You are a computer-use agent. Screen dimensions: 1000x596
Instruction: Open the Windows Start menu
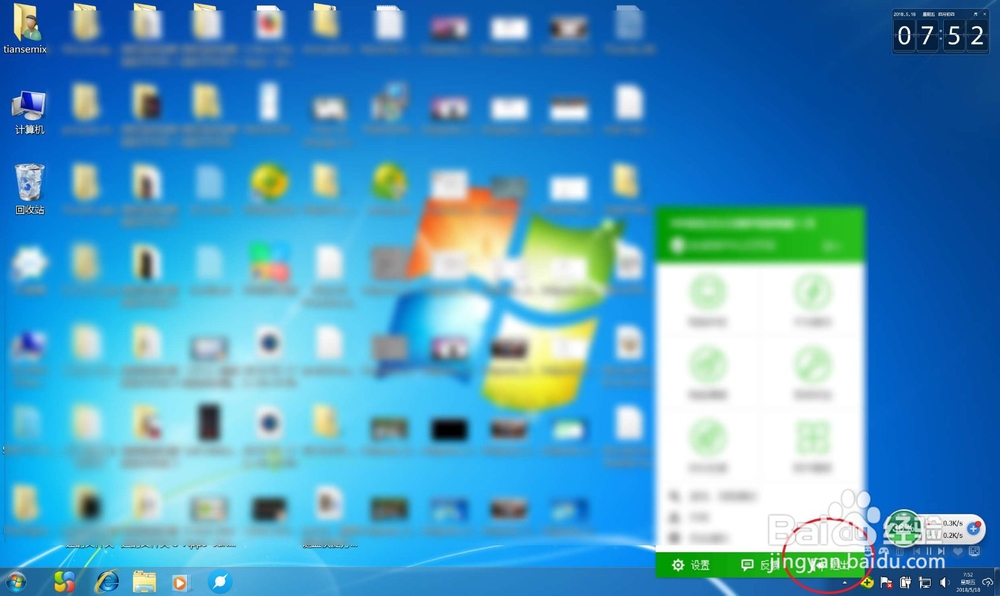click(x=15, y=582)
